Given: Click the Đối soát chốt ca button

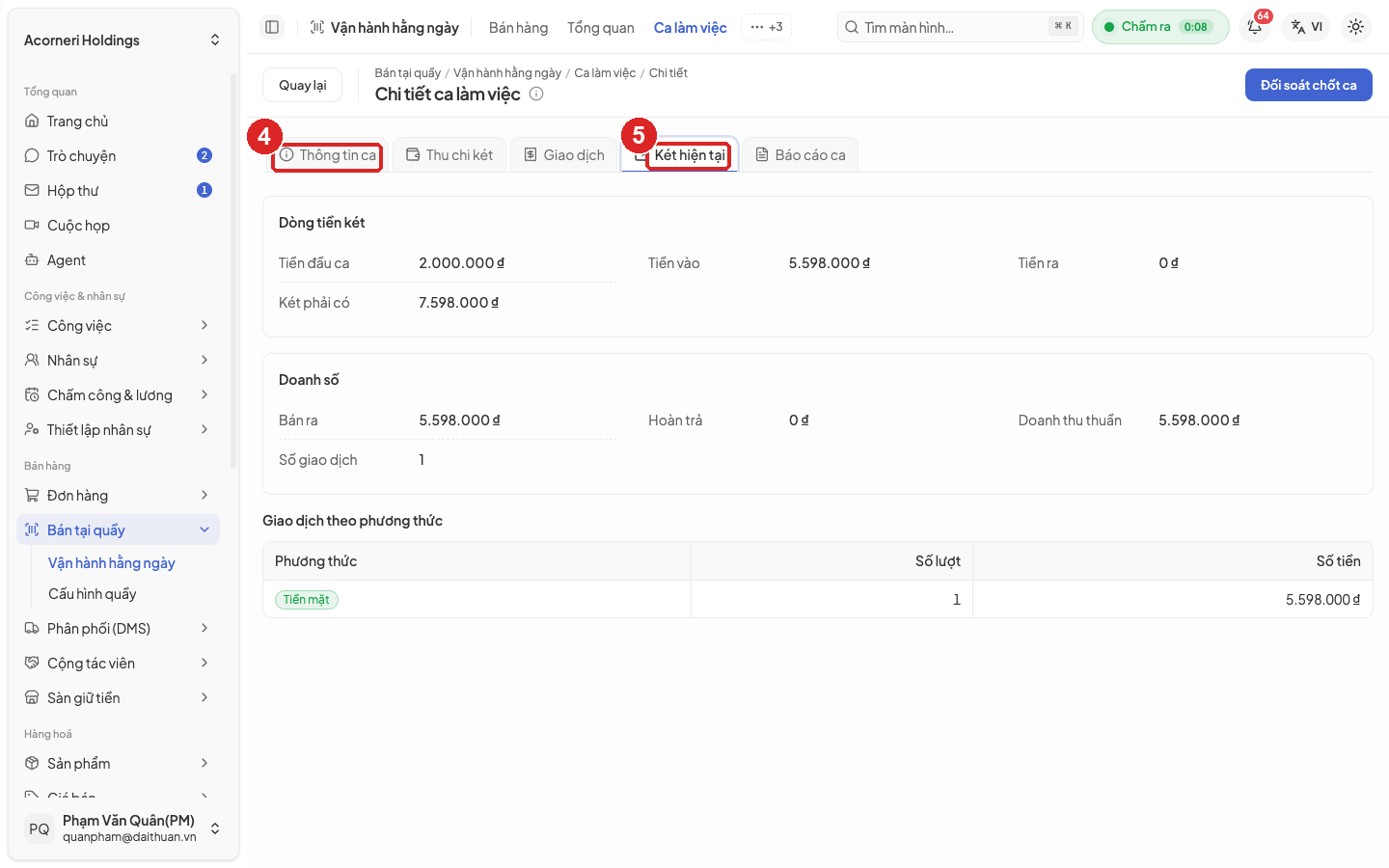Looking at the screenshot, I should point(1309,85).
